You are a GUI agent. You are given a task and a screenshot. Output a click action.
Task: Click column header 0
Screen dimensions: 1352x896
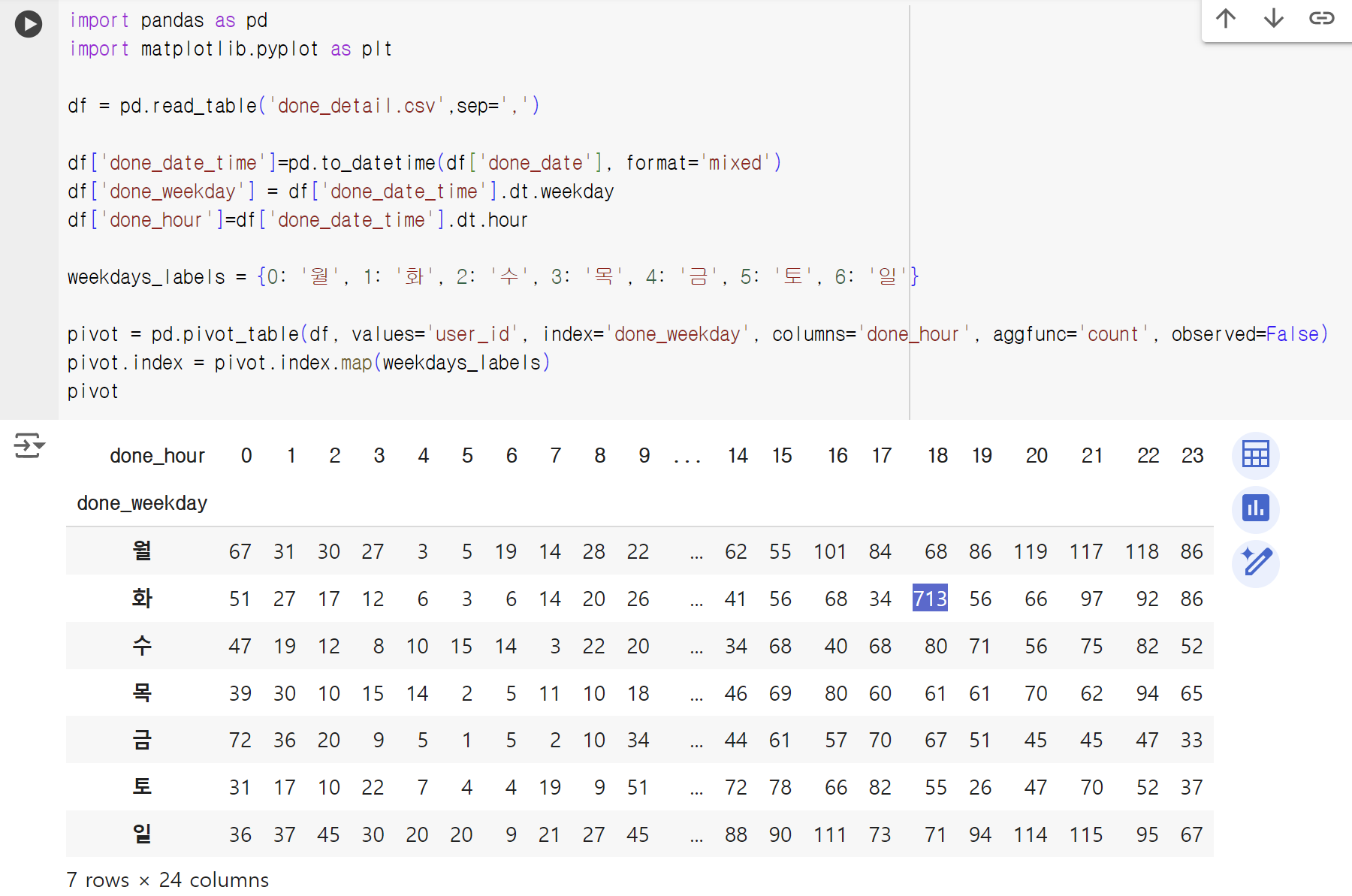pos(246,456)
